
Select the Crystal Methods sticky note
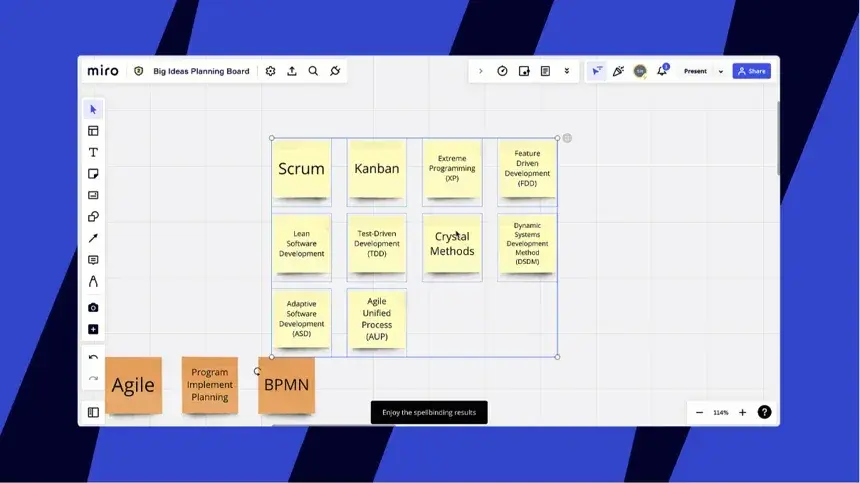452,244
